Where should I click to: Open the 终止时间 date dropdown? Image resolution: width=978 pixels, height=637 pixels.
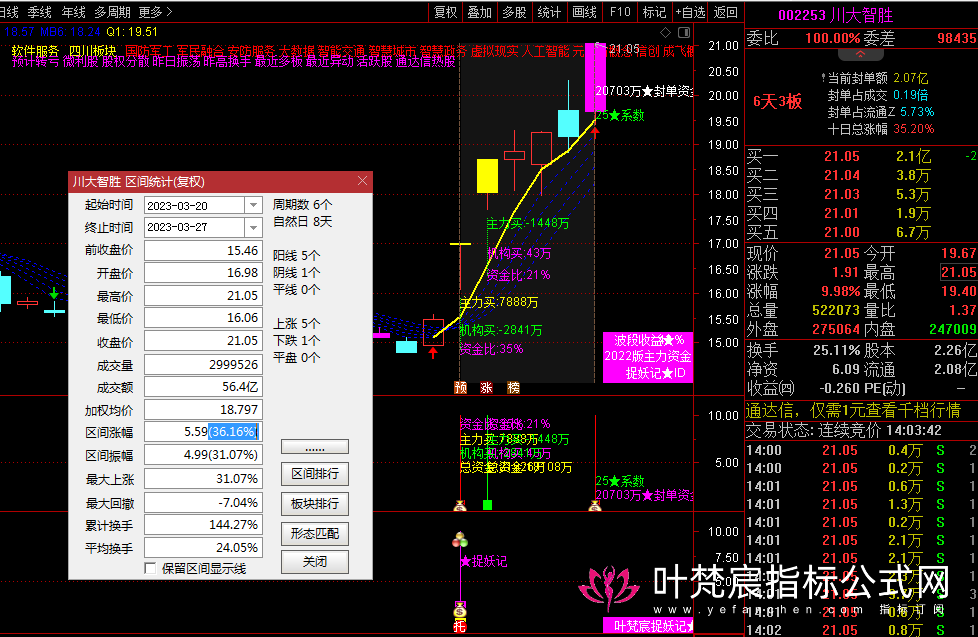click(253, 227)
